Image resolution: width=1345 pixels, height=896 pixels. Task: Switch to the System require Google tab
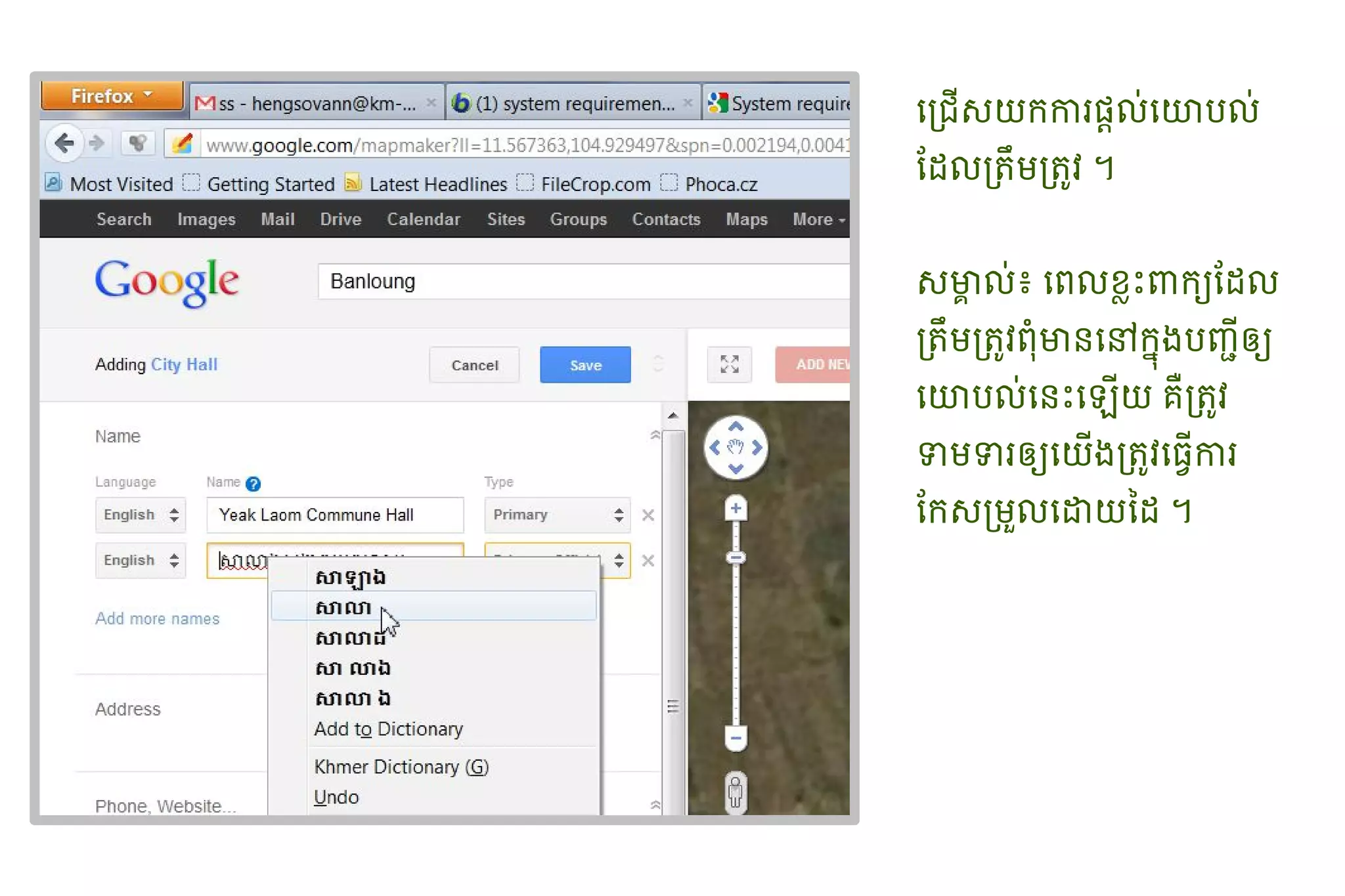[x=777, y=104]
